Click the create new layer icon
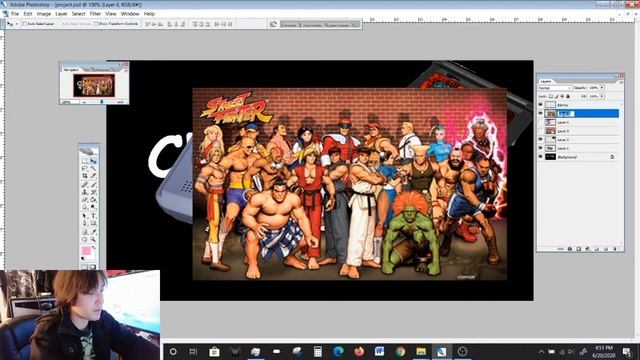 tap(606, 249)
